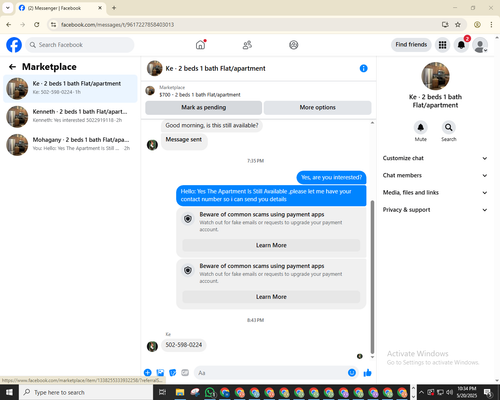View site information icon in address bar
This screenshot has width=500, height=400.
coord(53,24)
